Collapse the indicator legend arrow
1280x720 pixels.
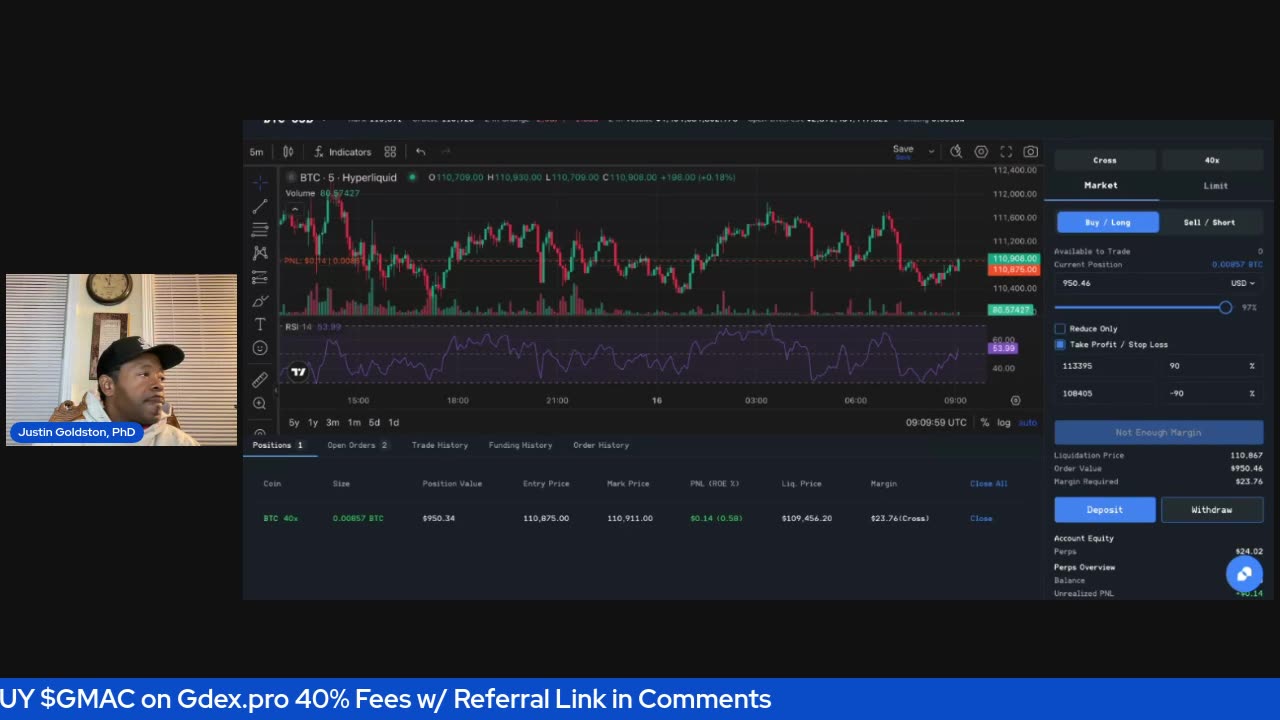(x=294, y=209)
